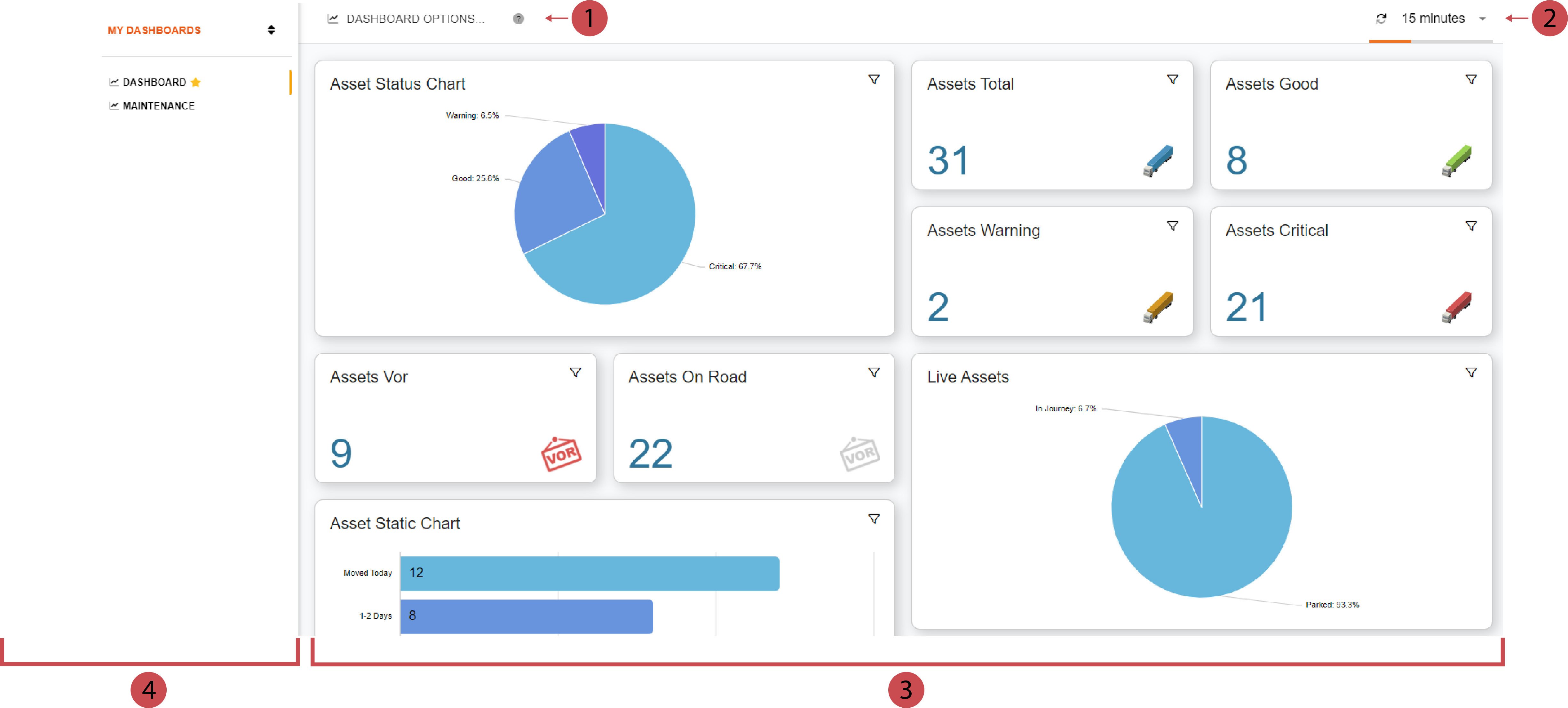Click the Assets Good filter icon
The image size is (1568, 708).
[1471, 79]
